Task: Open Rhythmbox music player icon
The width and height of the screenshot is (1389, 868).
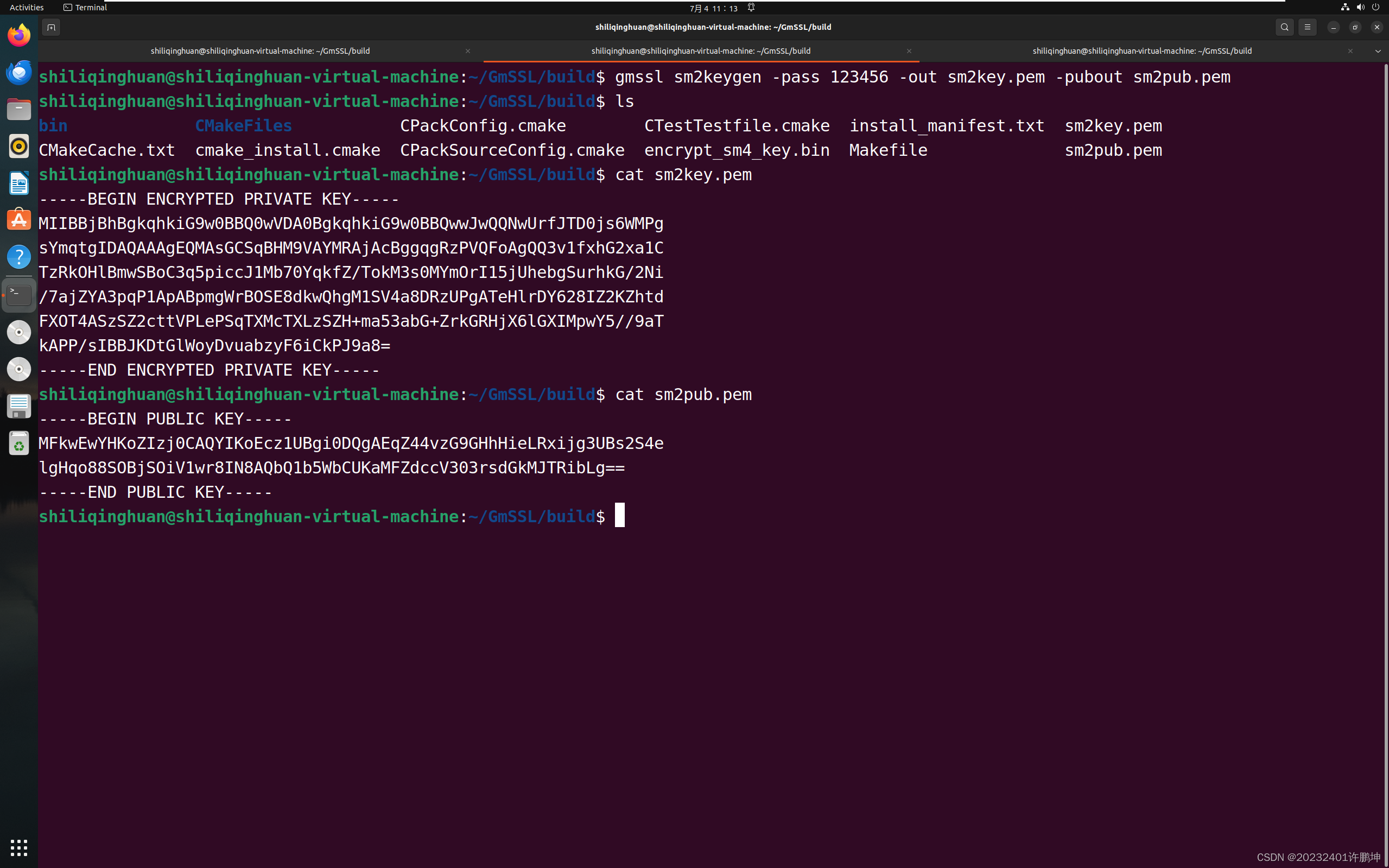Action: coord(19,146)
